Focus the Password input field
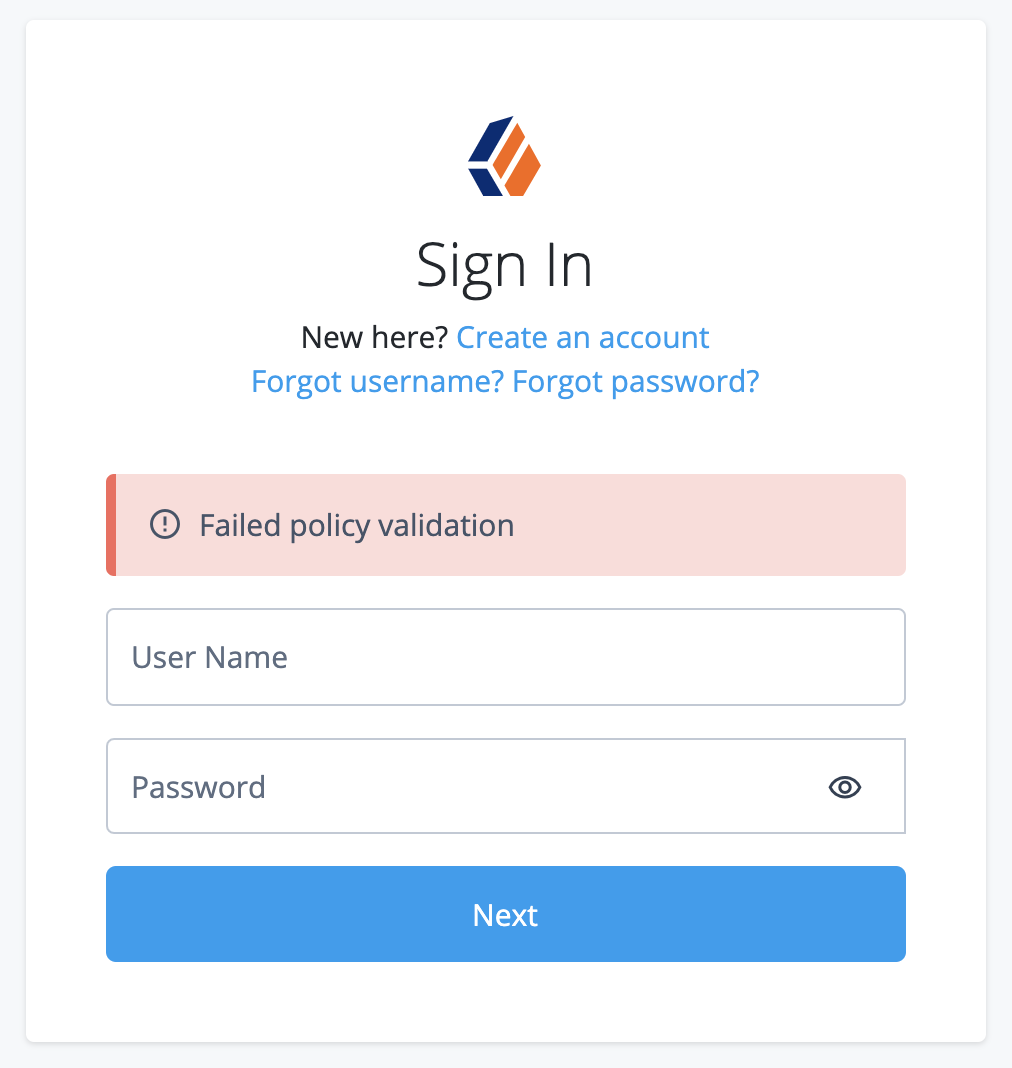 pyautogui.click(x=460, y=787)
